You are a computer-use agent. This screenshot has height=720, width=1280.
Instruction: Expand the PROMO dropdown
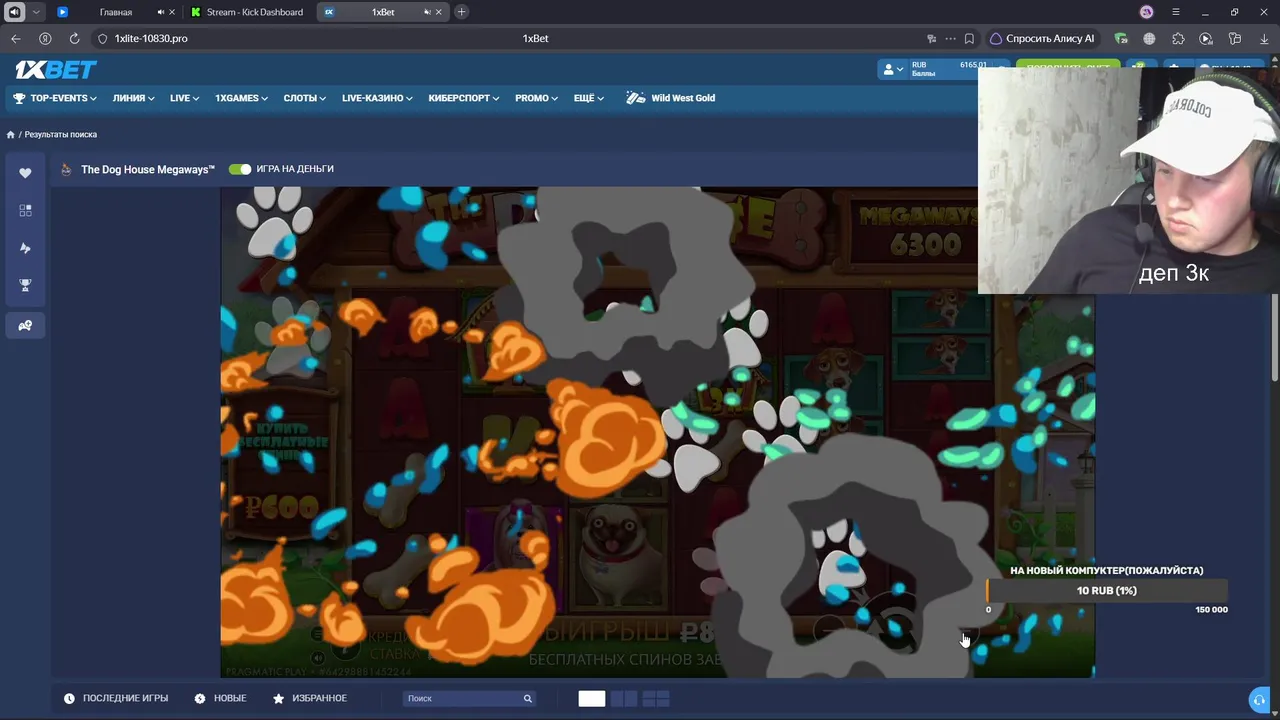[x=537, y=98]
